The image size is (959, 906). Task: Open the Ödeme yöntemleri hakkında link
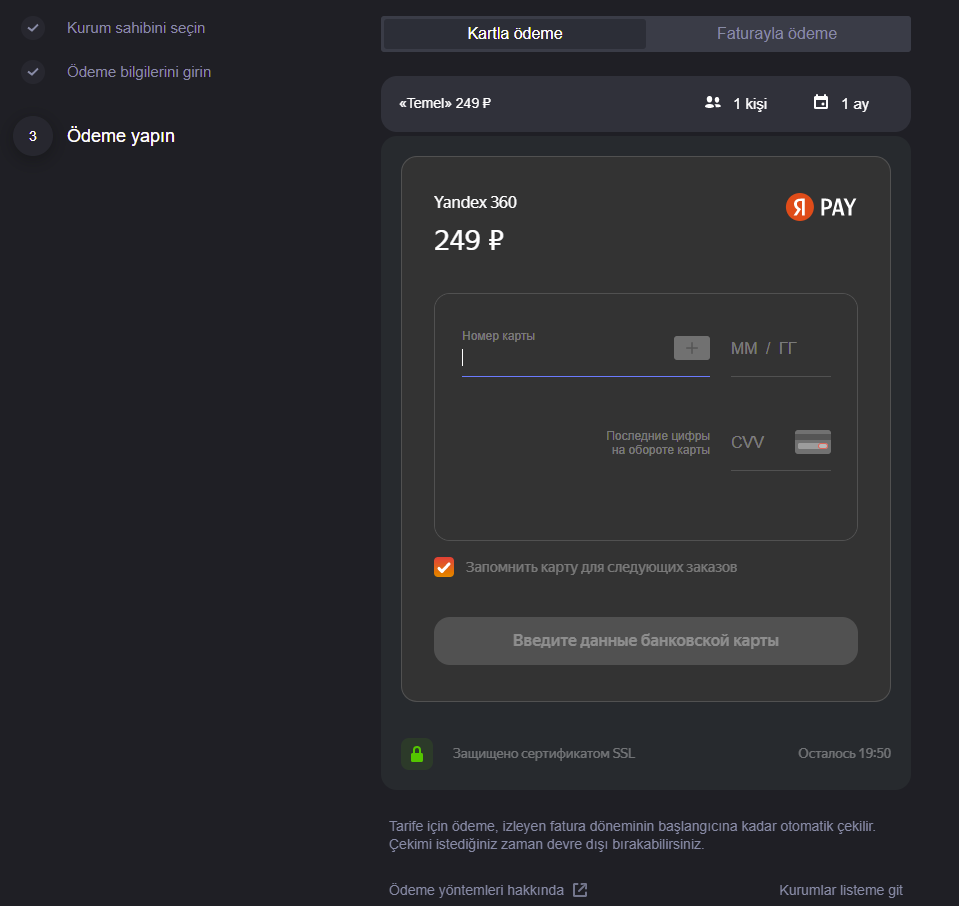(x=476, y=890)
